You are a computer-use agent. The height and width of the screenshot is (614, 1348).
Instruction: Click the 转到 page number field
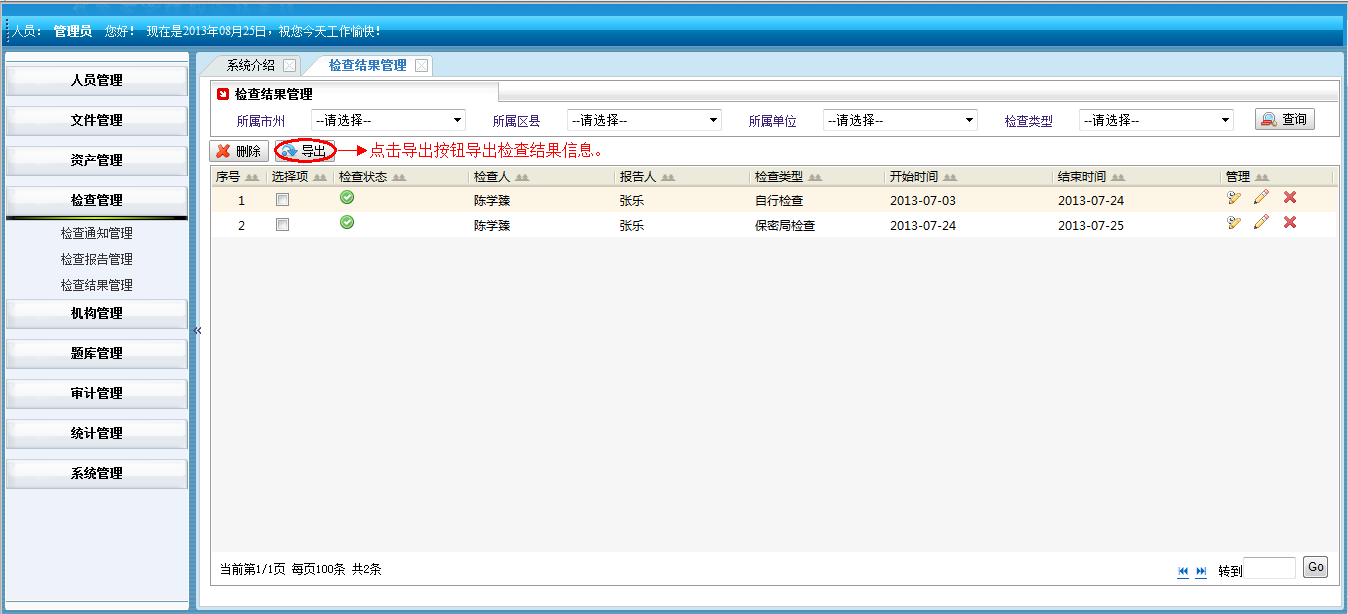pyautogui.click(x=1270, y=569)
